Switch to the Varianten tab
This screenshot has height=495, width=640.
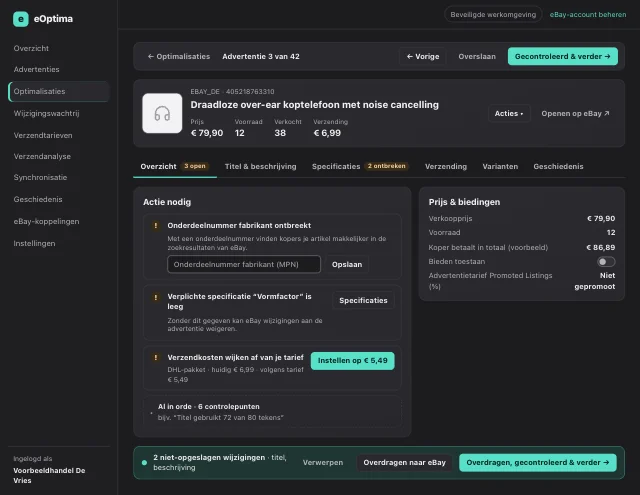coord(500,166)
